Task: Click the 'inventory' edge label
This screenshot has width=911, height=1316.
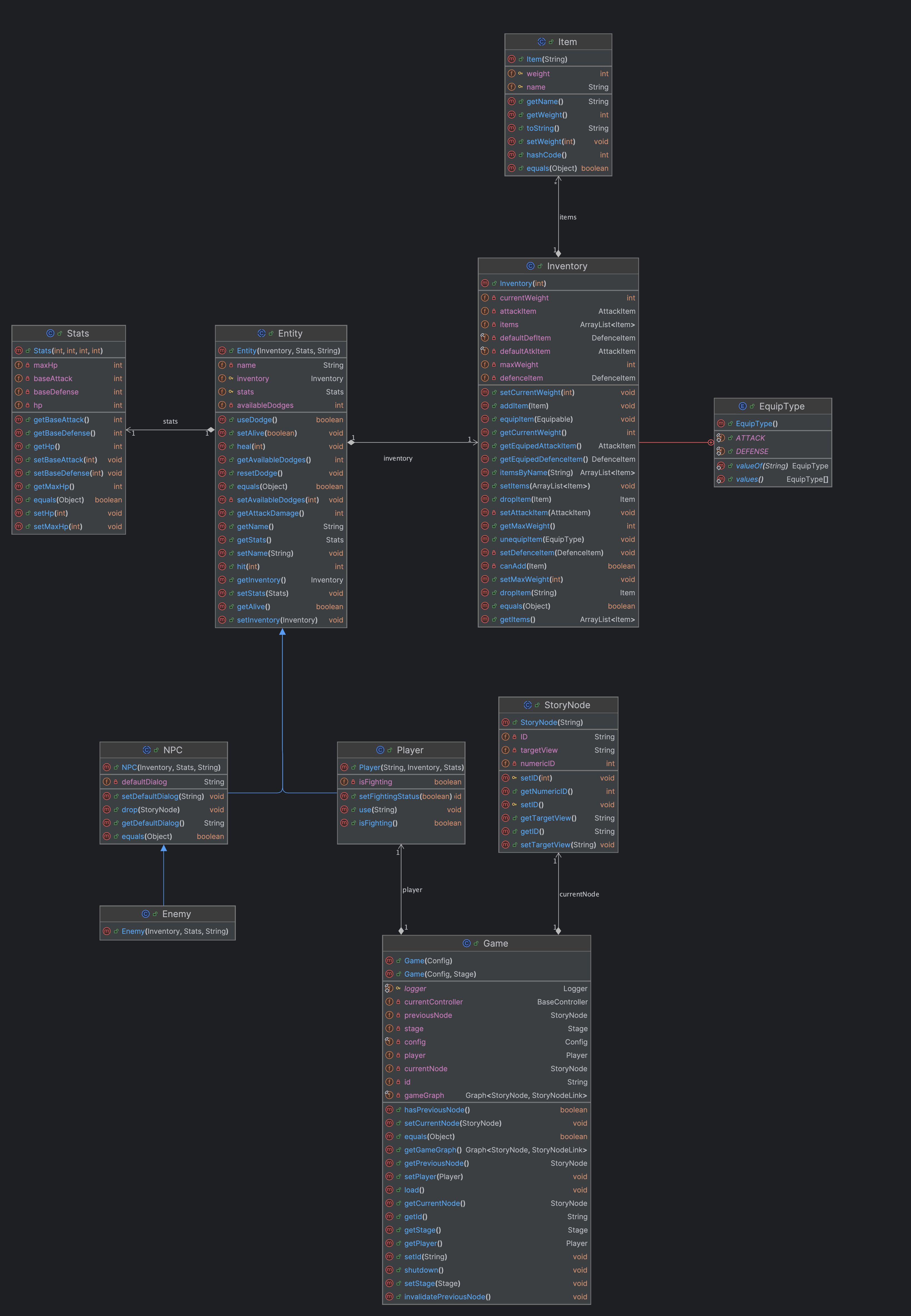Action: point(397,458)
